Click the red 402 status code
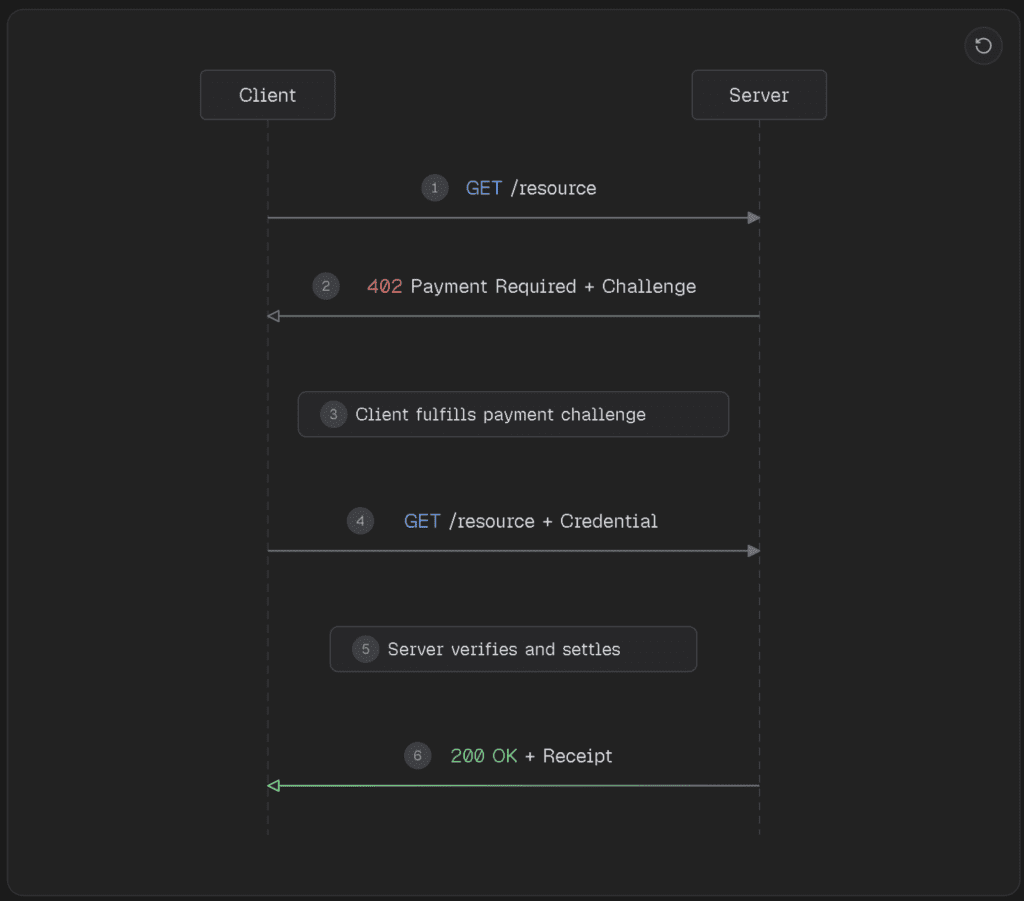The width and height of the screenshot is (1024, 901). coord(384,287)
